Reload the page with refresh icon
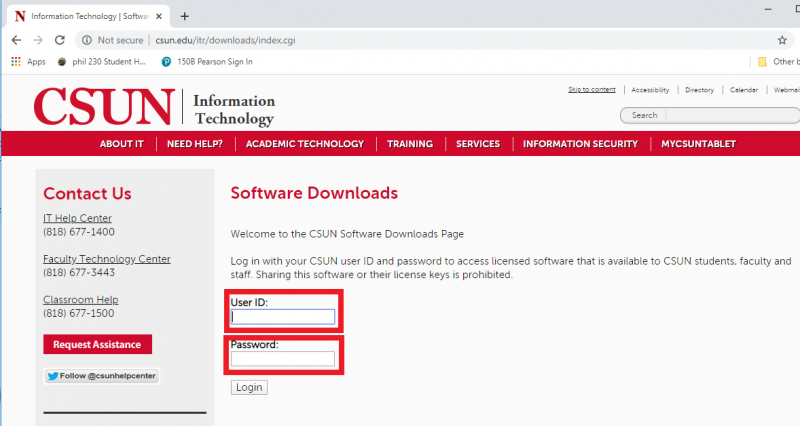This screenshot has width=800, height=426. coord(60,40)
